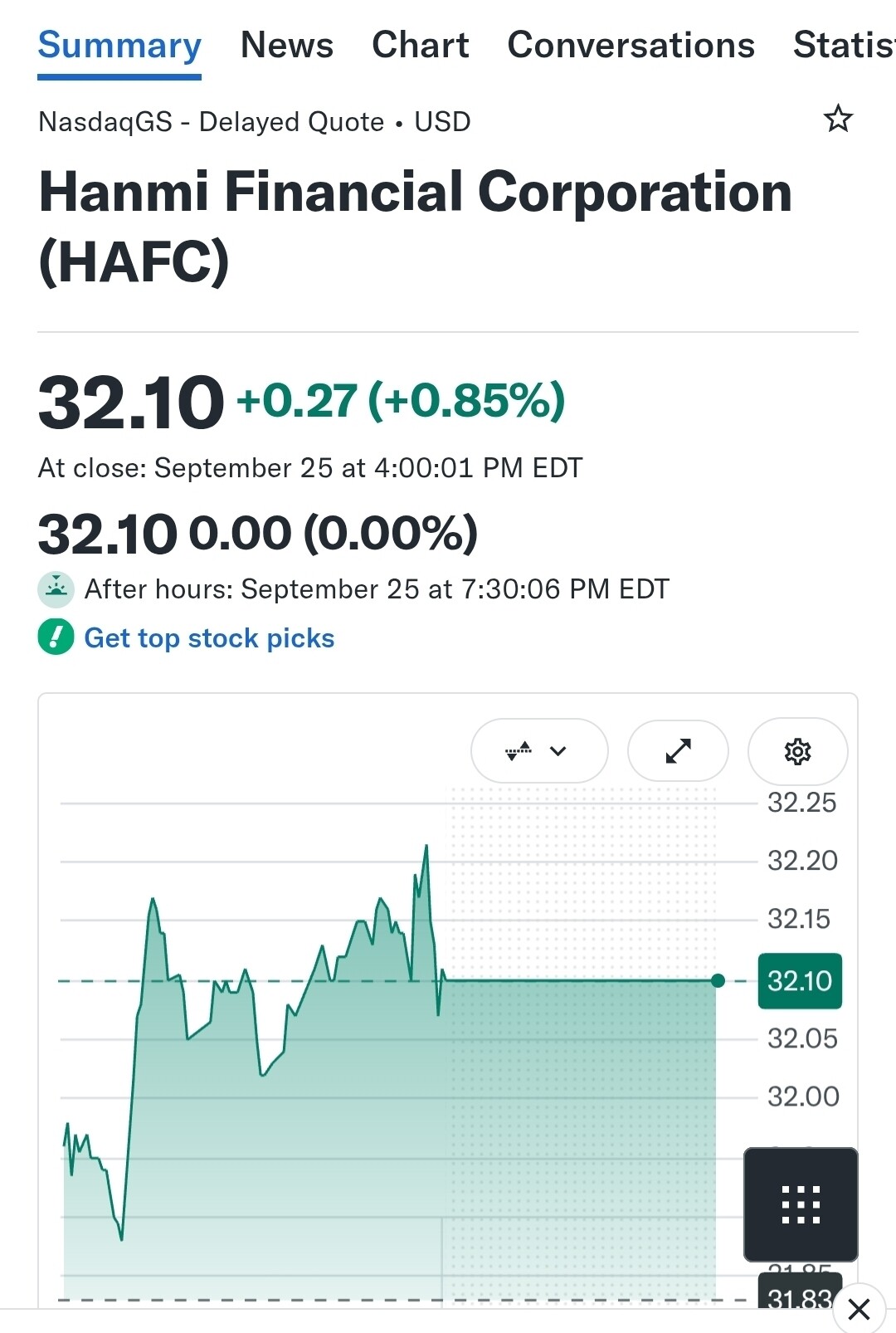
Task: Follow the Get top stock picks link
Action: 210,637
